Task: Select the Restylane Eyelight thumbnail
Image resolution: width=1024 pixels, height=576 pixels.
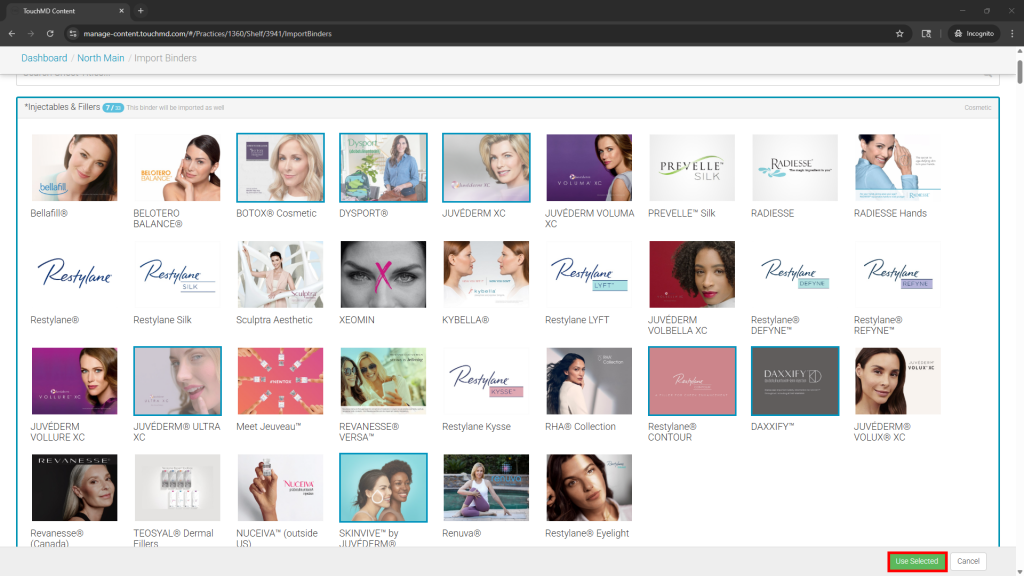Action: click(x=589, y=488)
